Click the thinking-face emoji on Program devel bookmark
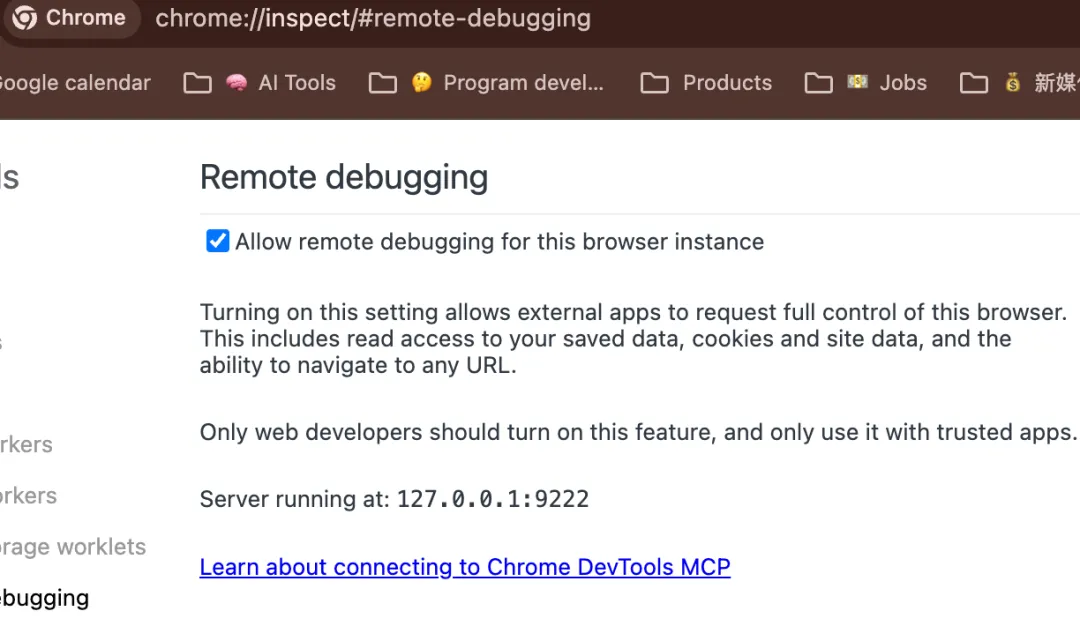1080x626 pixels. click(421, 83)
